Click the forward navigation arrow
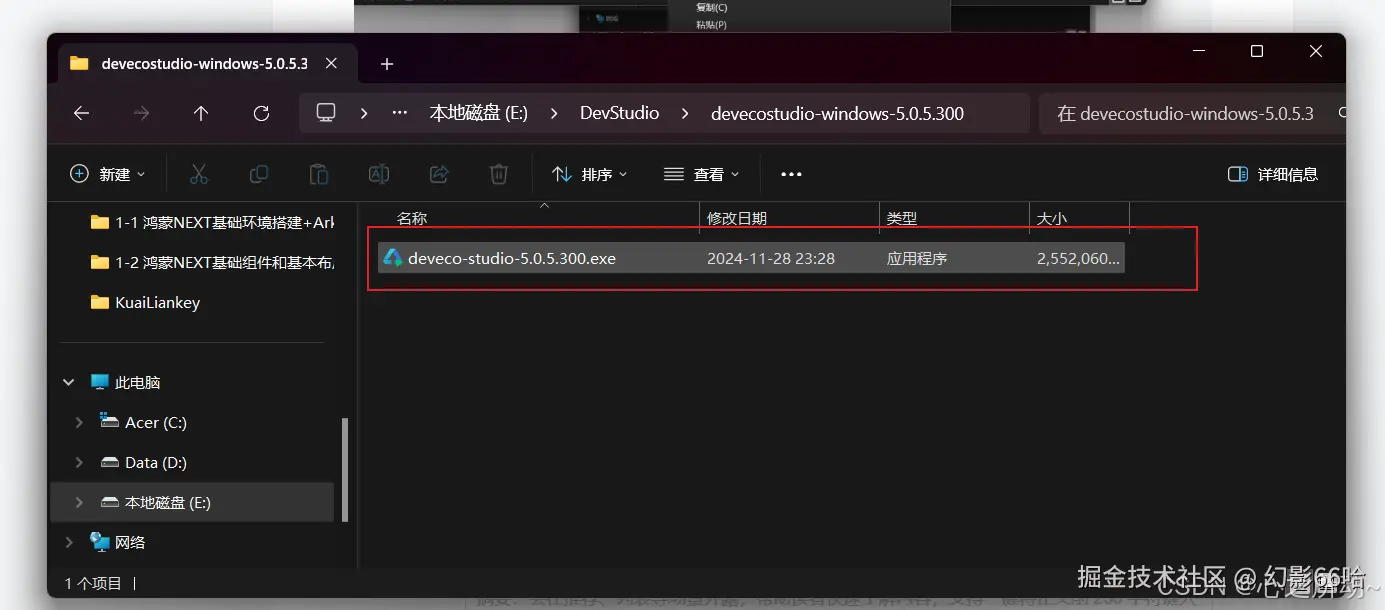 141,113
